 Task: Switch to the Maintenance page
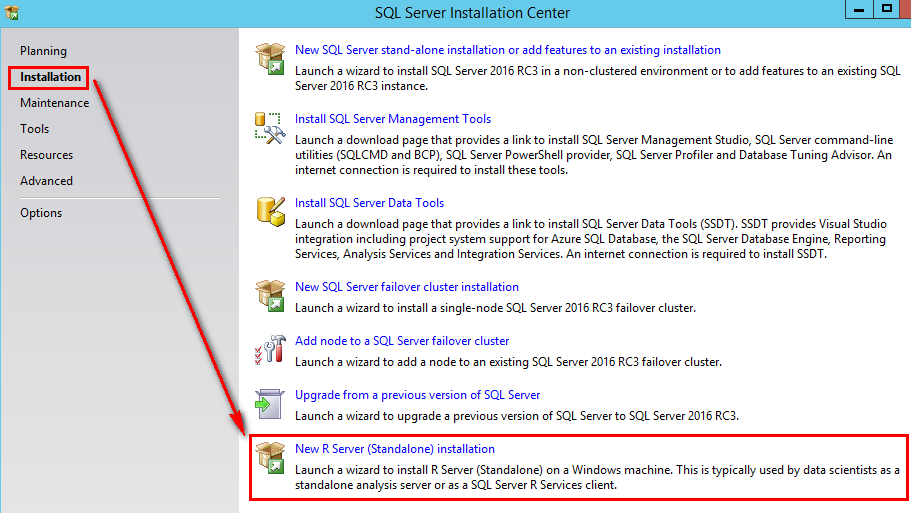[x=54, y=103]
